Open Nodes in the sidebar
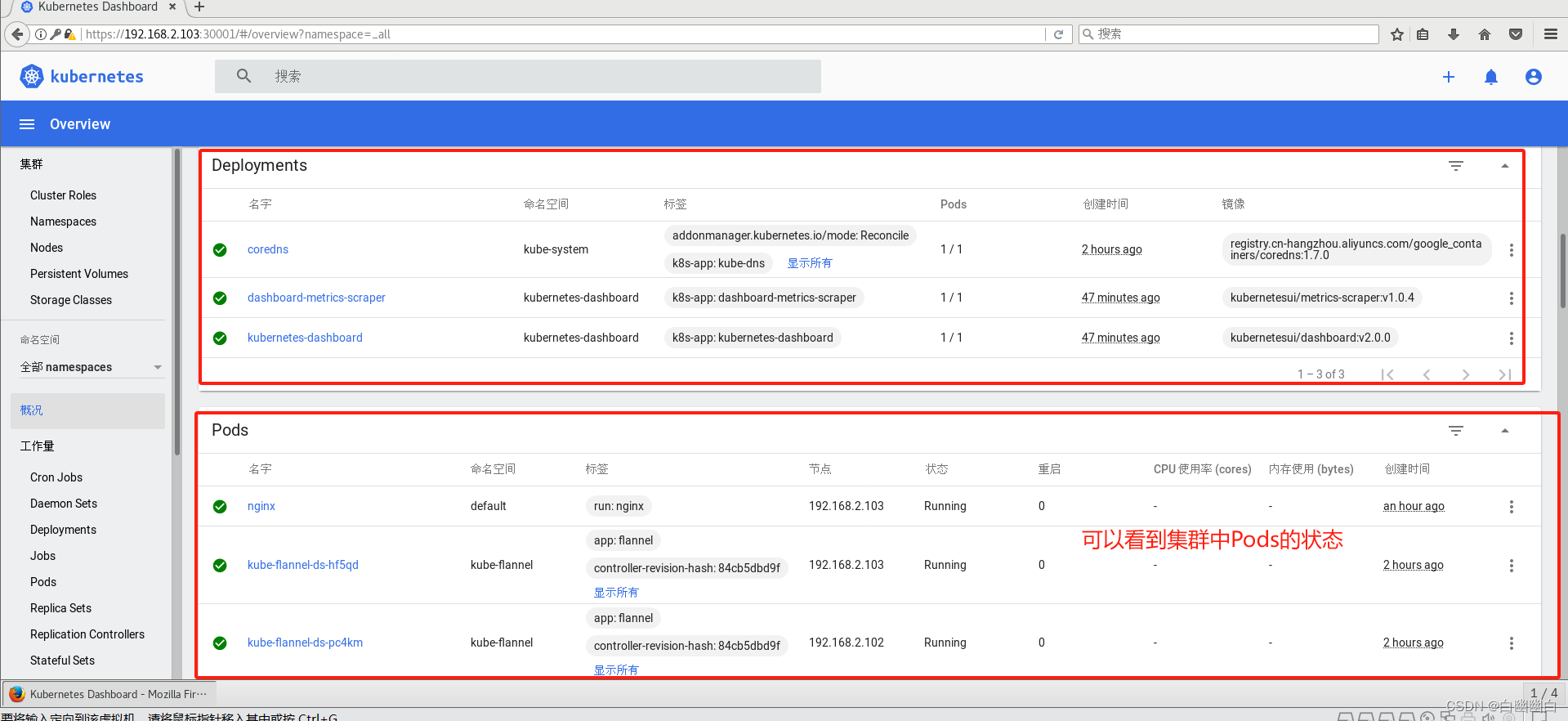 [47, 248]
